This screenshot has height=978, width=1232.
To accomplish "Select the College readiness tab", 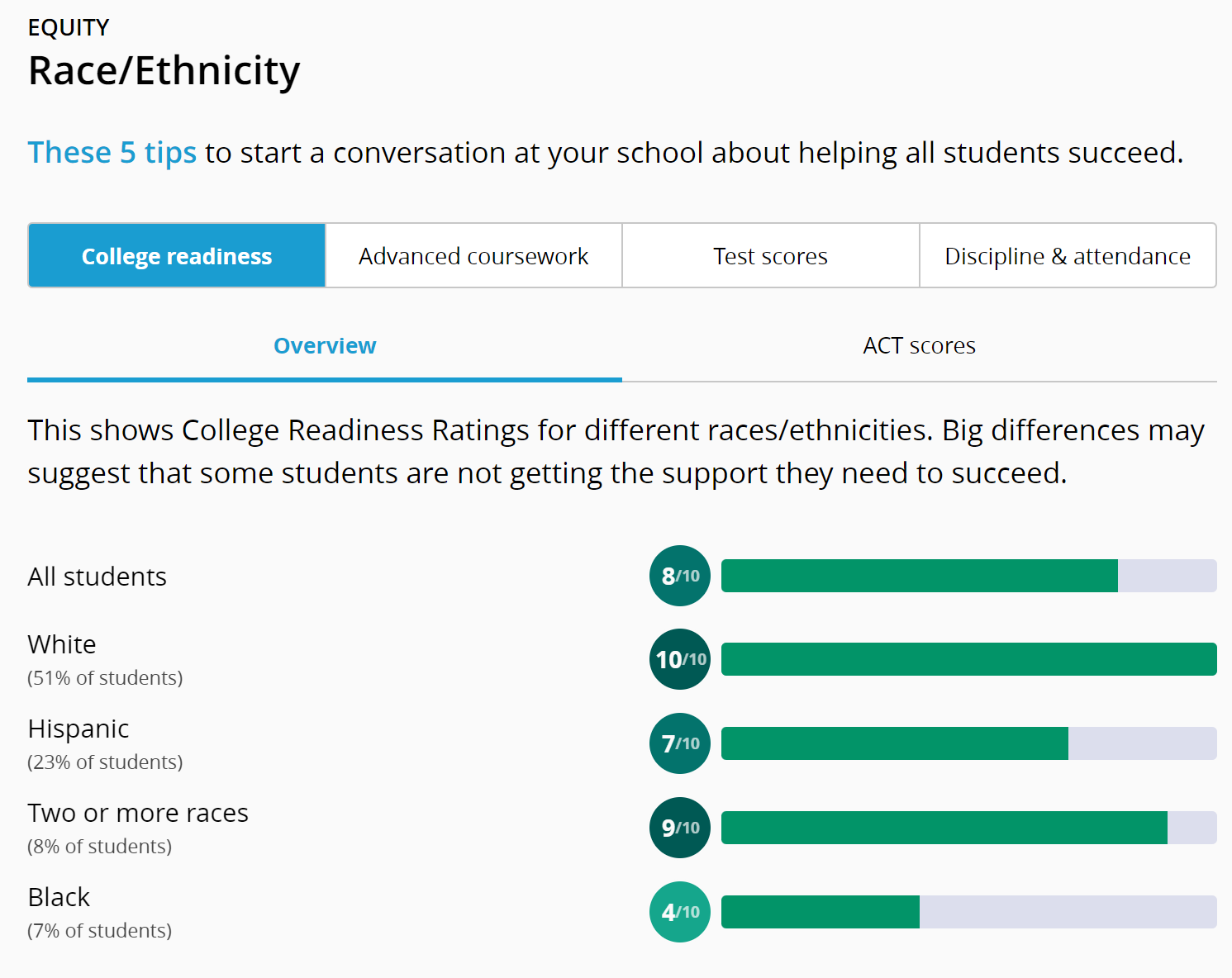I will [177, 256].
